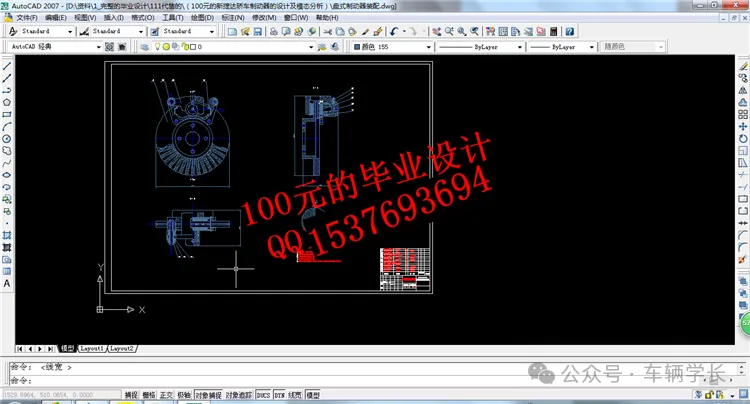Screen dimensions: 750x404
Task: Select the Multiline Text tool
Action: (x=7, y=284)
